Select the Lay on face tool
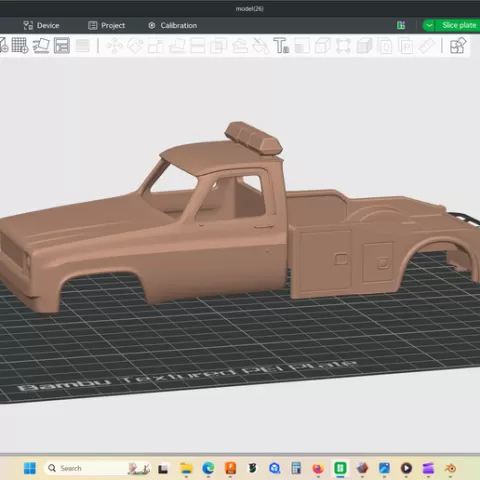Image resolution: width=480 pixels, height=480 pixels. pyautogui.click(x=177, y=45)
